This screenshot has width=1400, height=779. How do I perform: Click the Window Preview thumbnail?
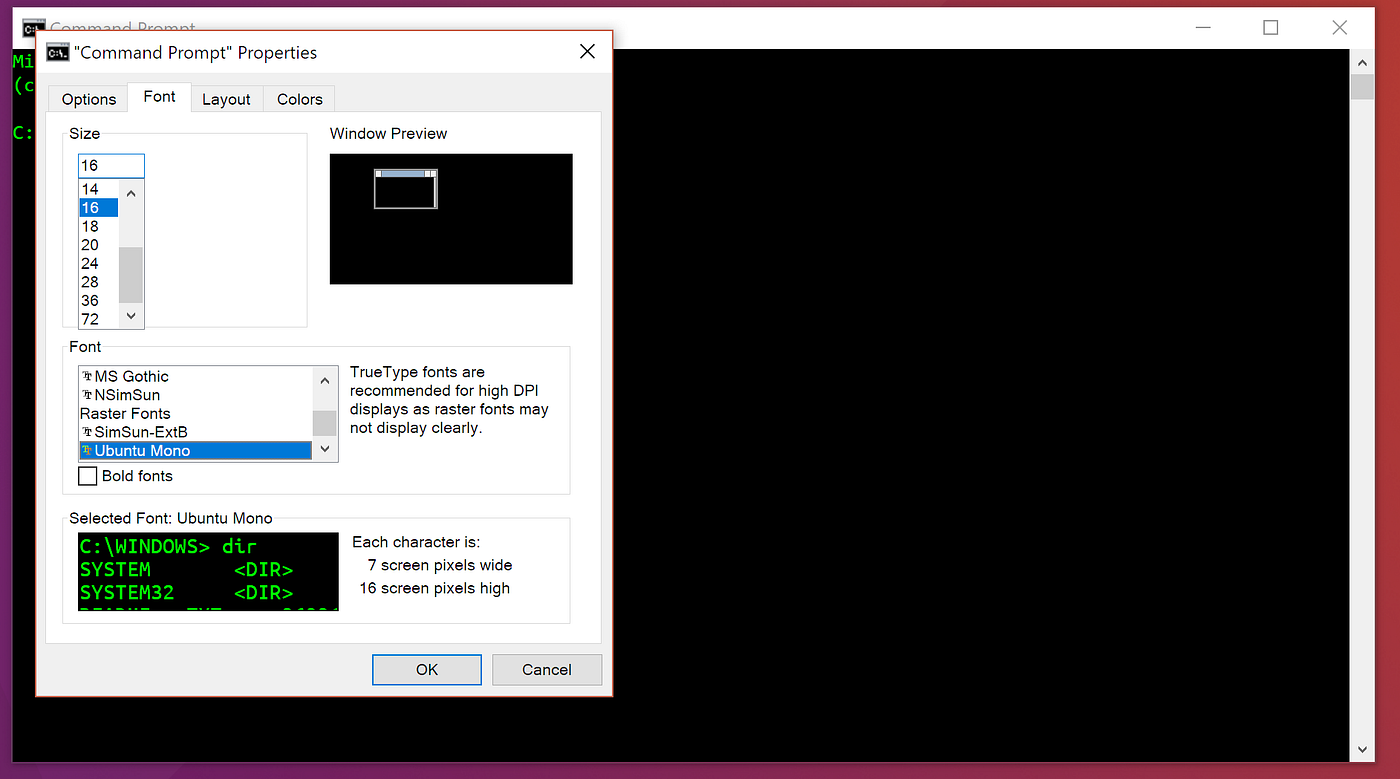click(x=450, y=219)
